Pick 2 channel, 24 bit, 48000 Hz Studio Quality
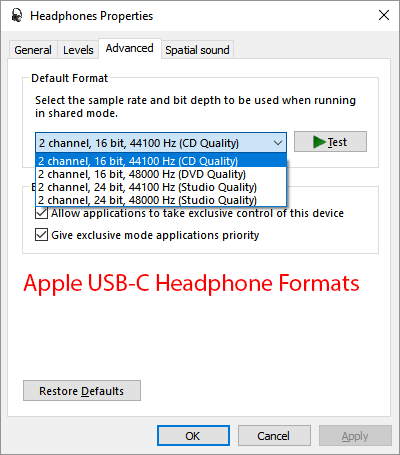The width and height of the screenshot is (400, 455). pyautogui.click(x=161, y=200)
